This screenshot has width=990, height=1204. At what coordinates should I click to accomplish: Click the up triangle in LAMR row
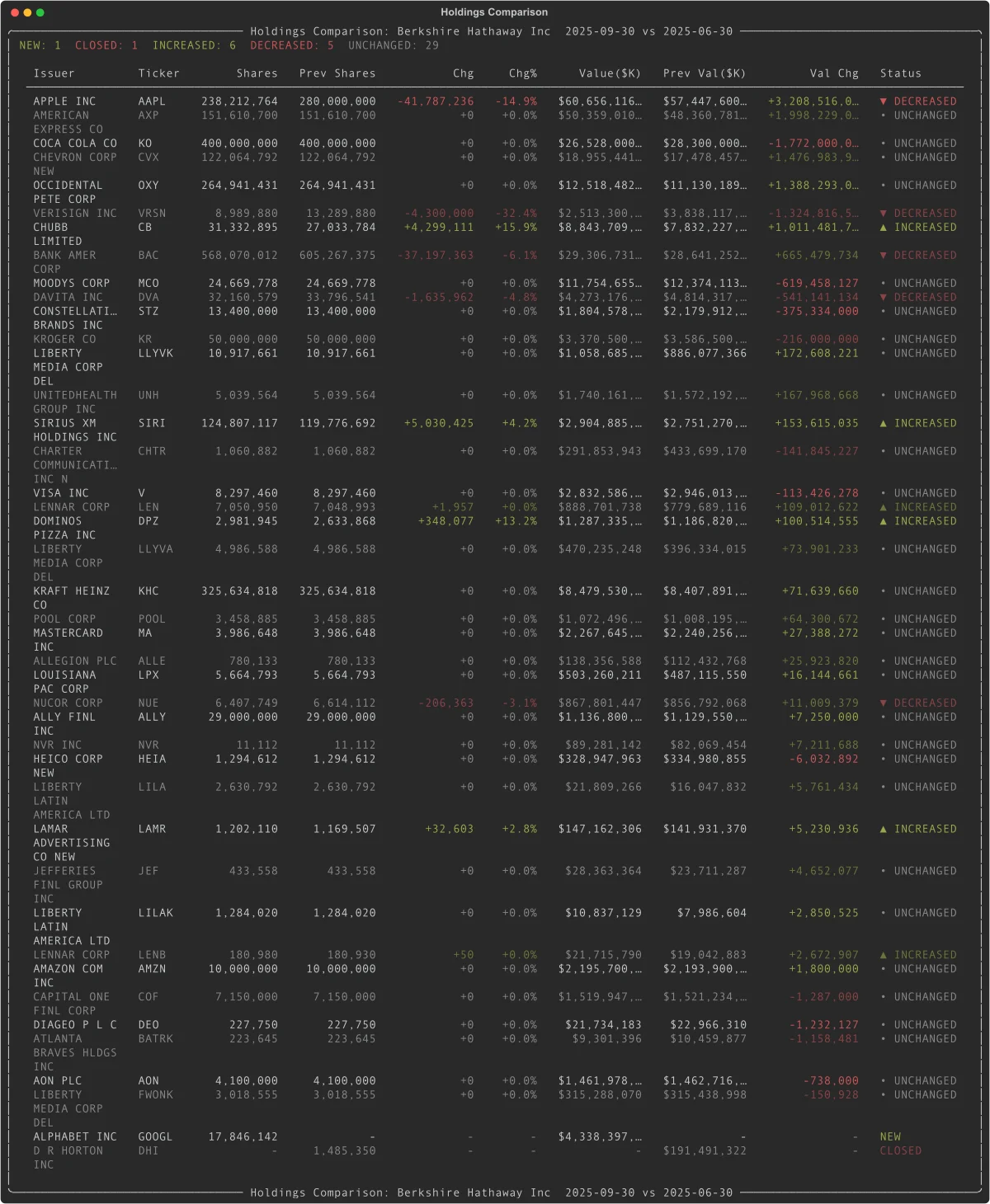[884, 830]
